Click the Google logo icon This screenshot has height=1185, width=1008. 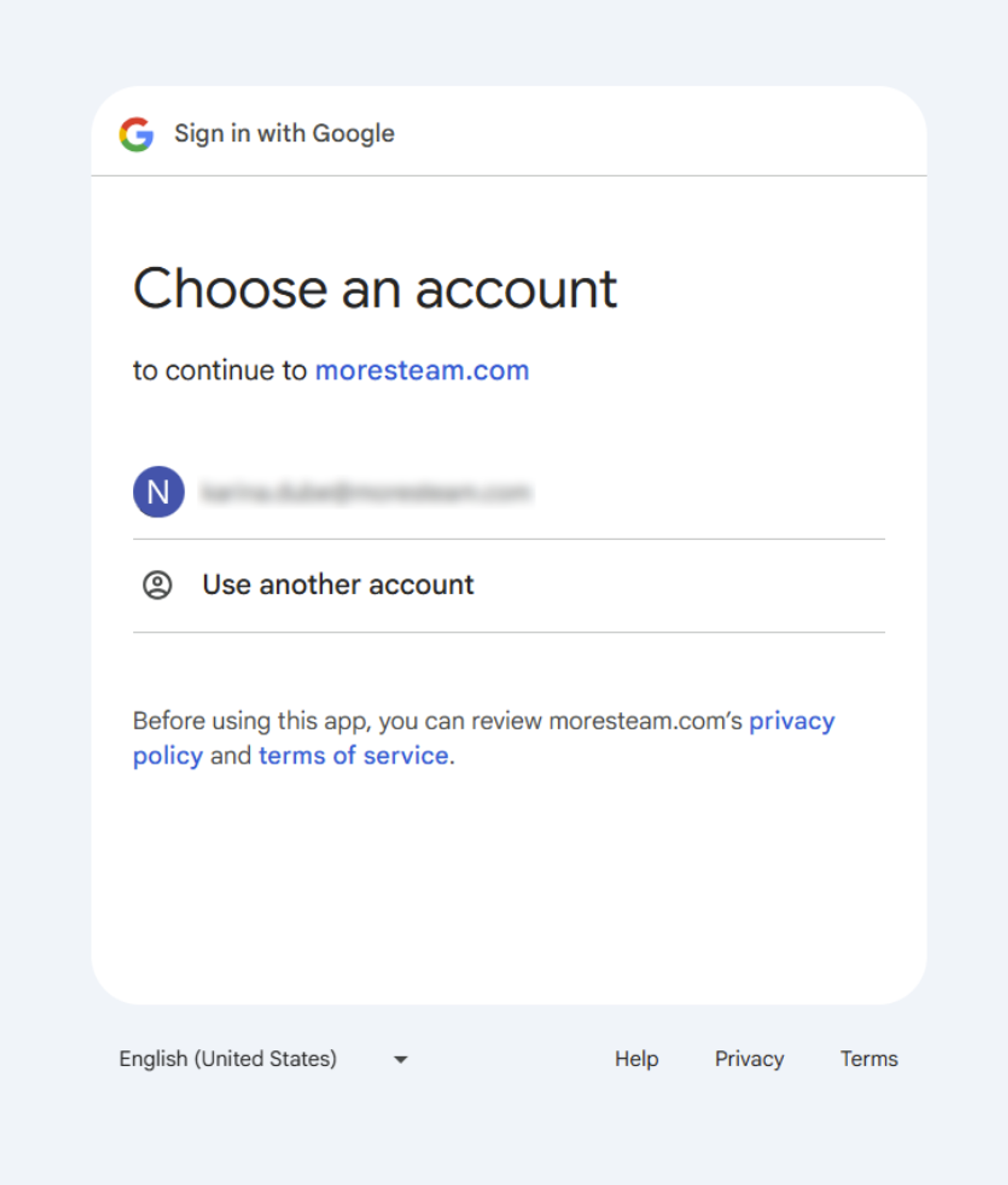[x=137, y=133]
